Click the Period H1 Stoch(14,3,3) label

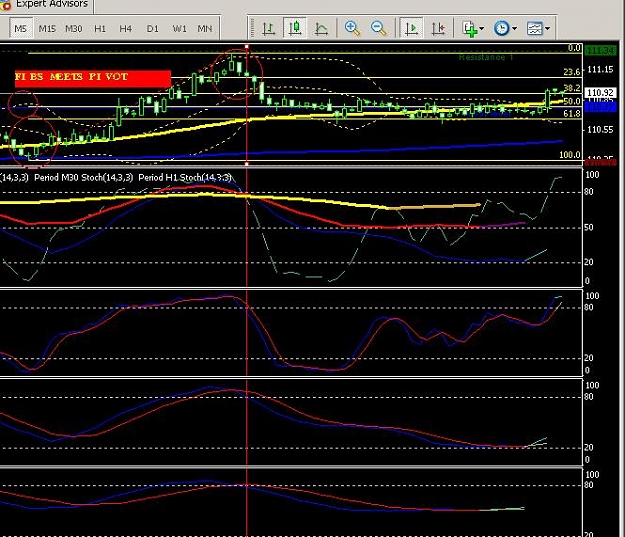pyautogui.click(x=185, y=177)
